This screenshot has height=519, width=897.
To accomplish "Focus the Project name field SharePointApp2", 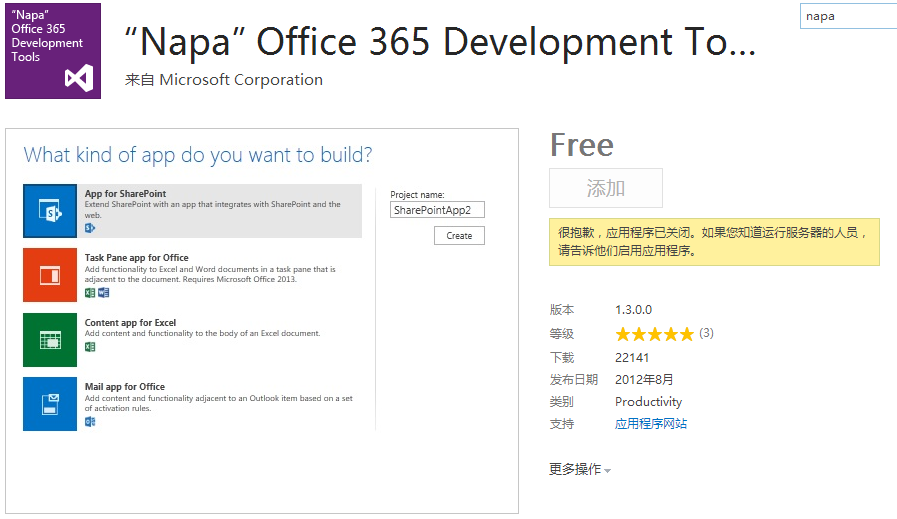I will pyautogui.click(x=438, y=210).
